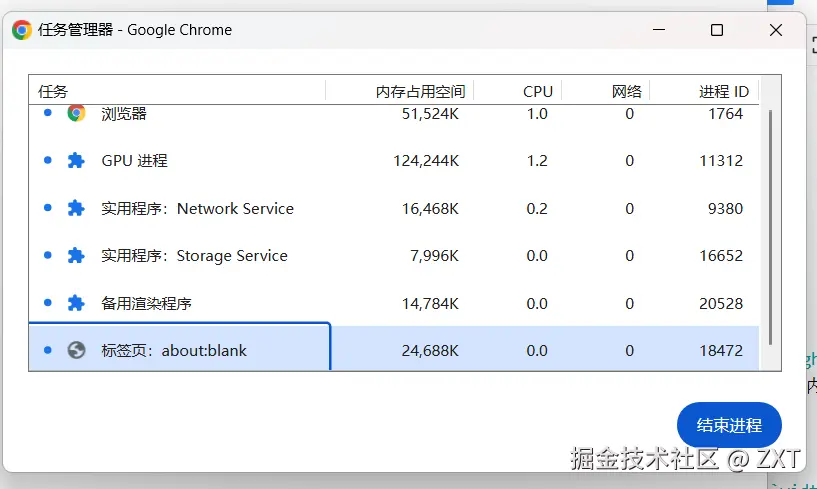Click memory value 51,524K
The width and height of the screenshot is (817, 489).
point(430,114)
